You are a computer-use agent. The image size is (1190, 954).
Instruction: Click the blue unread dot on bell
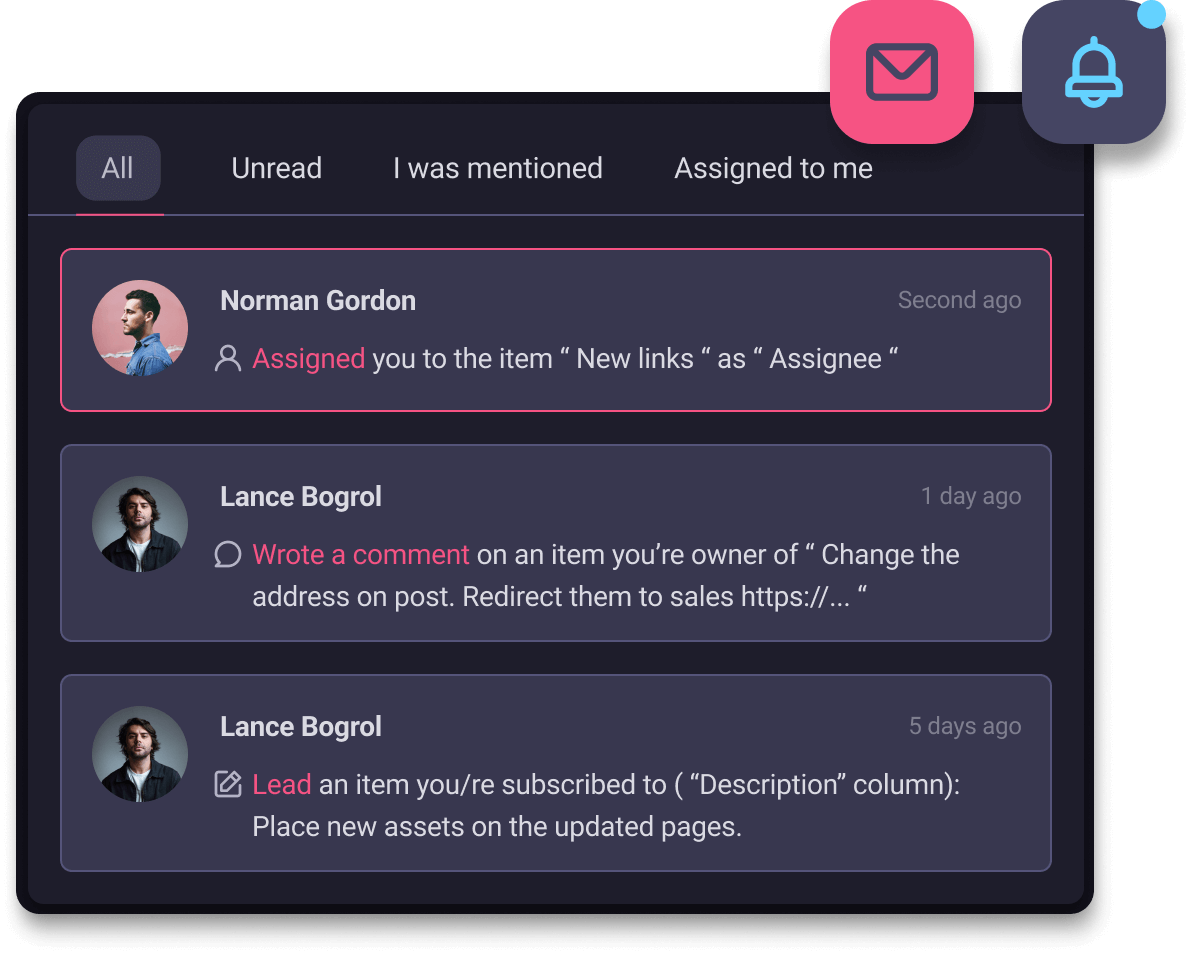[x=1151, y=14]
